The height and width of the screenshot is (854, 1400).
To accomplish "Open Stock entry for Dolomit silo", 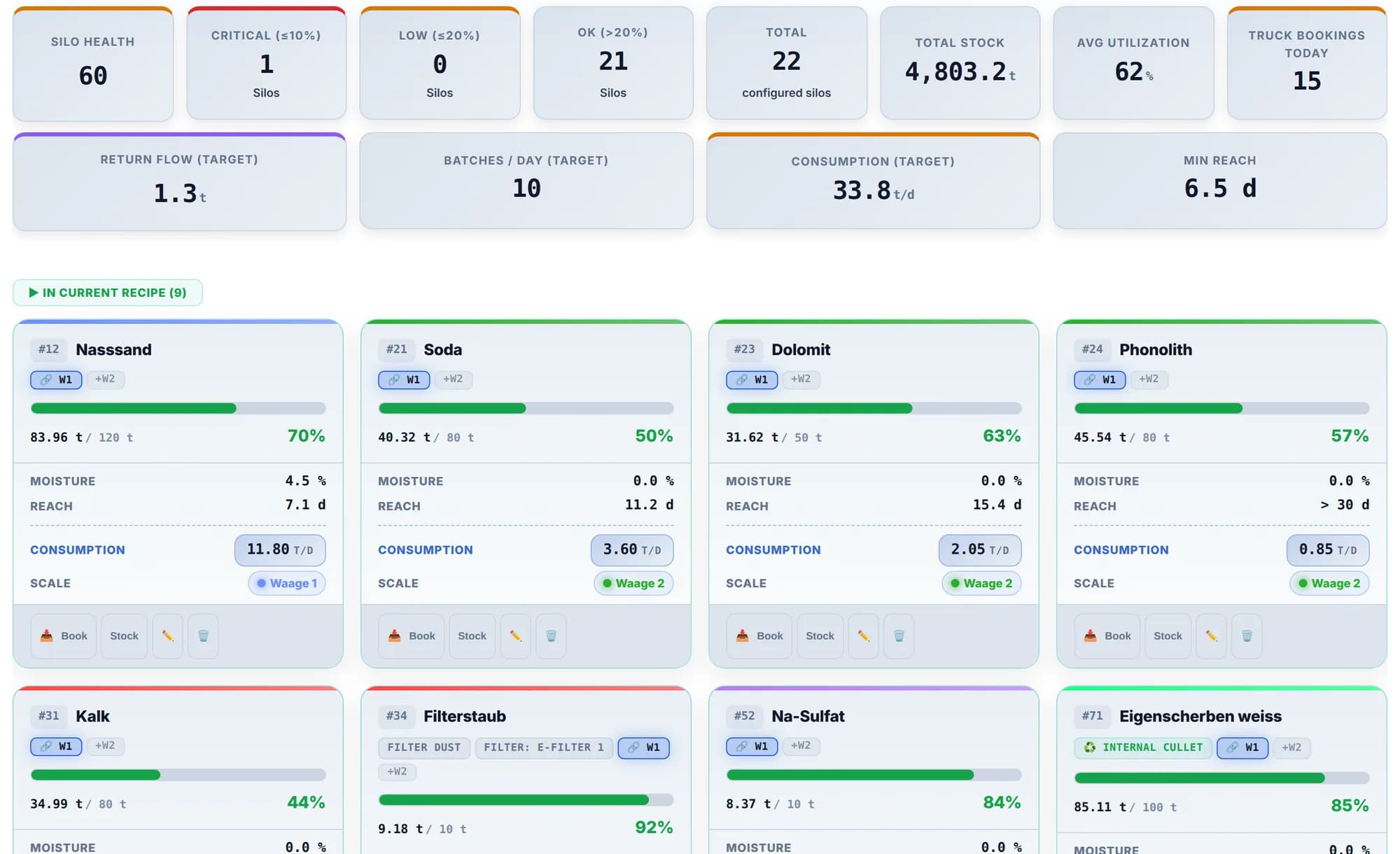I will tap(820, 636).
